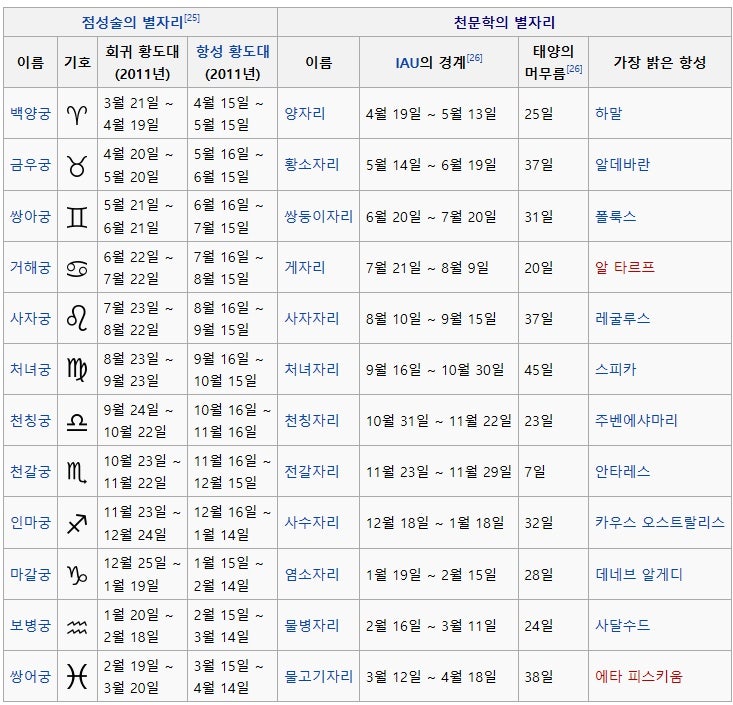Open the 쌍아궁 link
The image size is (733, 705).
(30, 216)
